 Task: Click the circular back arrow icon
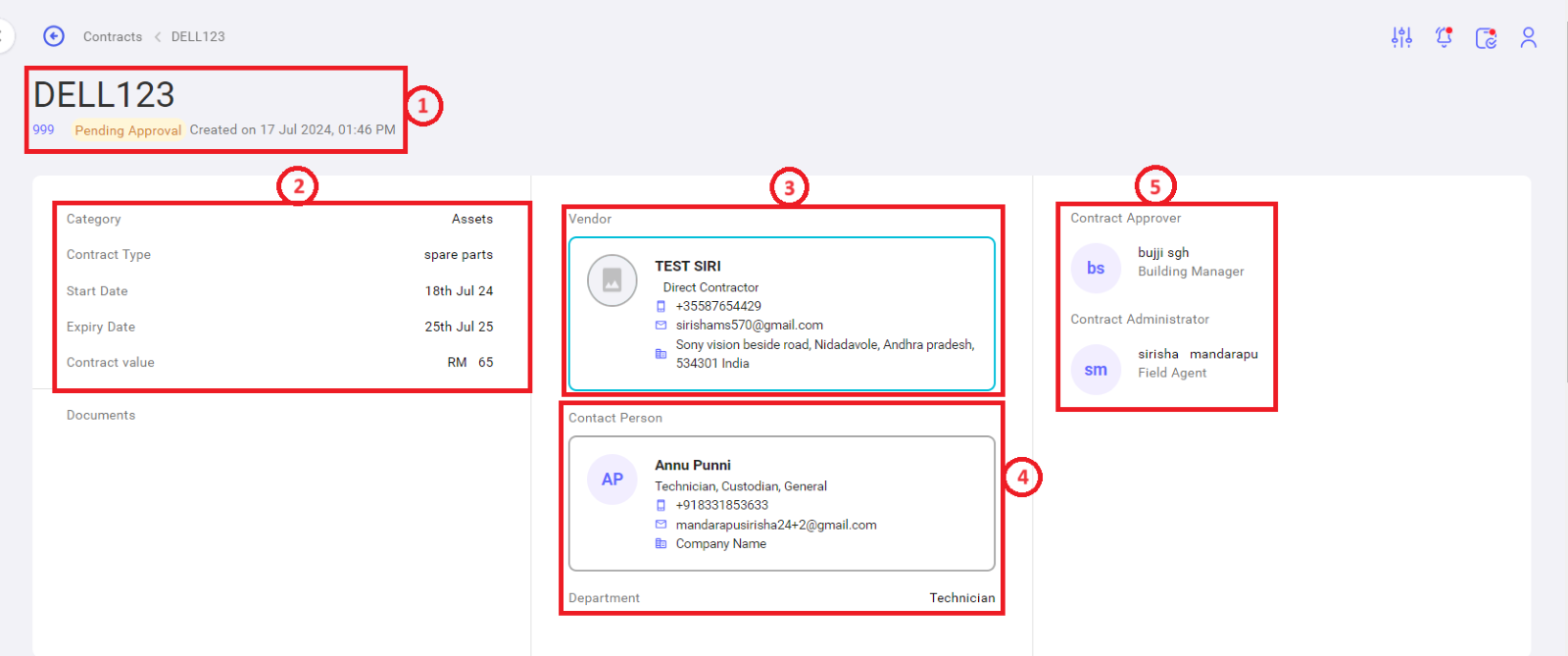(54, 36)
